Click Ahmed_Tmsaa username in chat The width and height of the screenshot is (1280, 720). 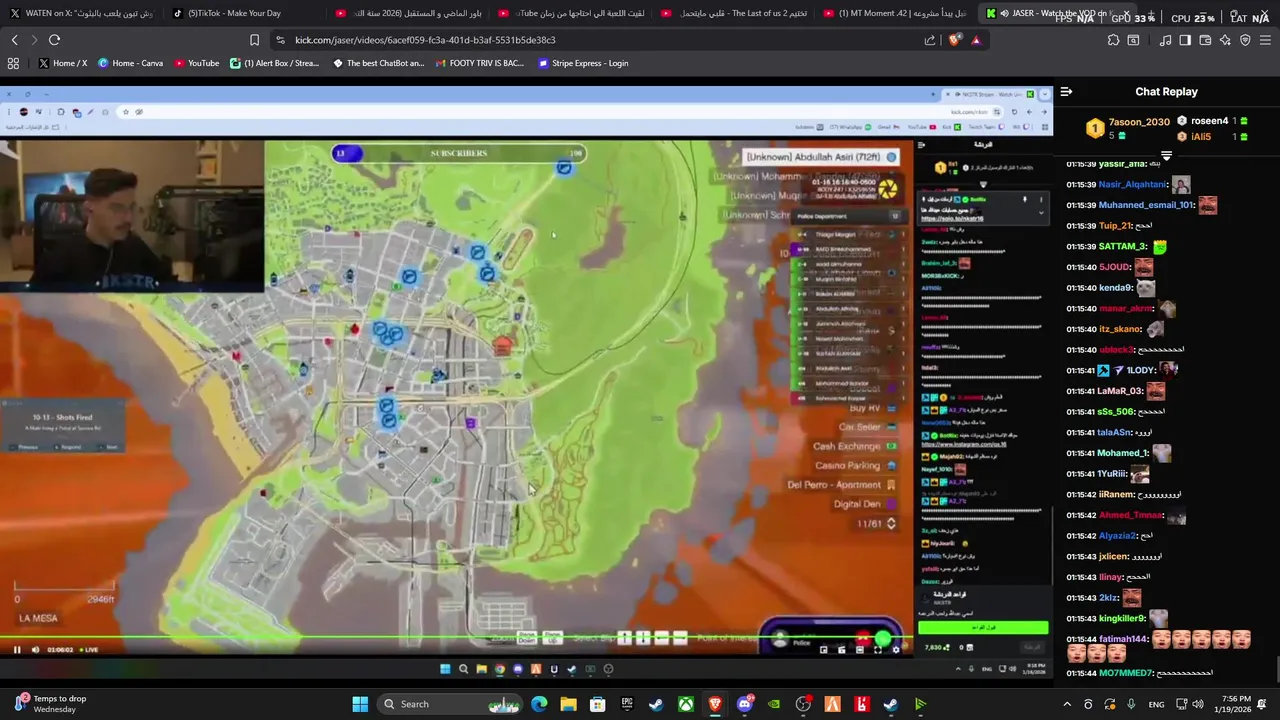tap(1131, 515)
